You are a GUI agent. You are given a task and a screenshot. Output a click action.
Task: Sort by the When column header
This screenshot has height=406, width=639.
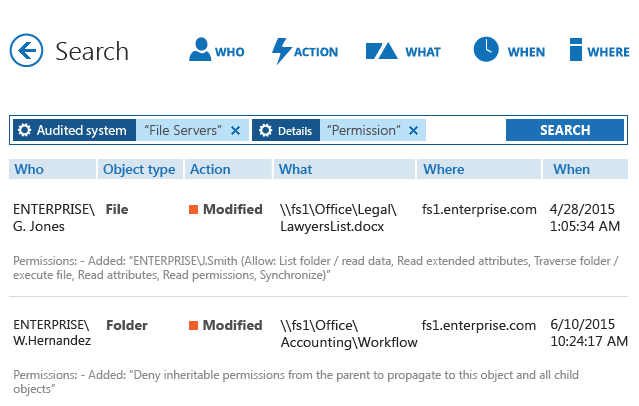point(571,170)
